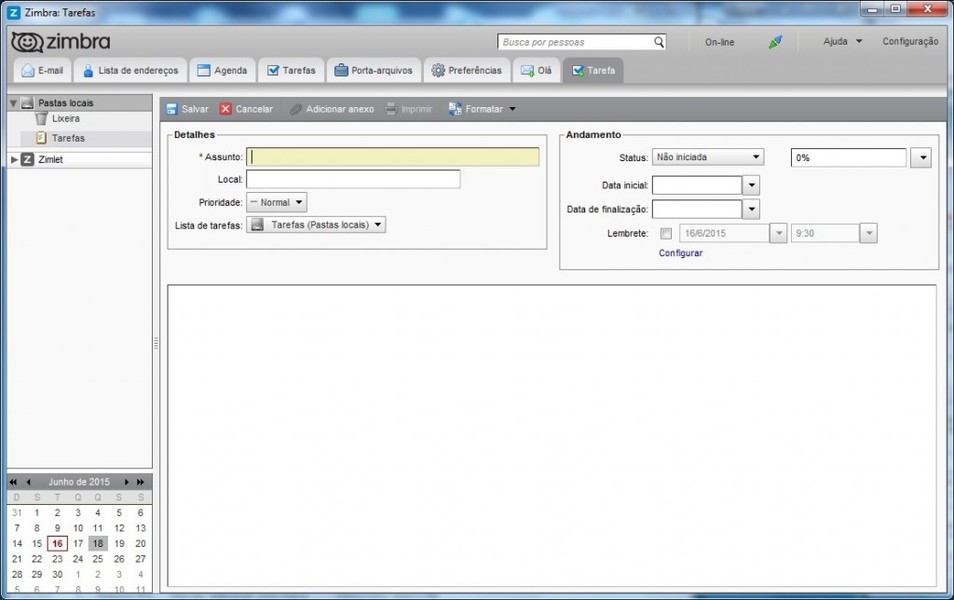Image resolution: width=954 pixels, height=600 pixels.
Task: Open the Lista de tarefas dropdown
Action: click(316, 225)
